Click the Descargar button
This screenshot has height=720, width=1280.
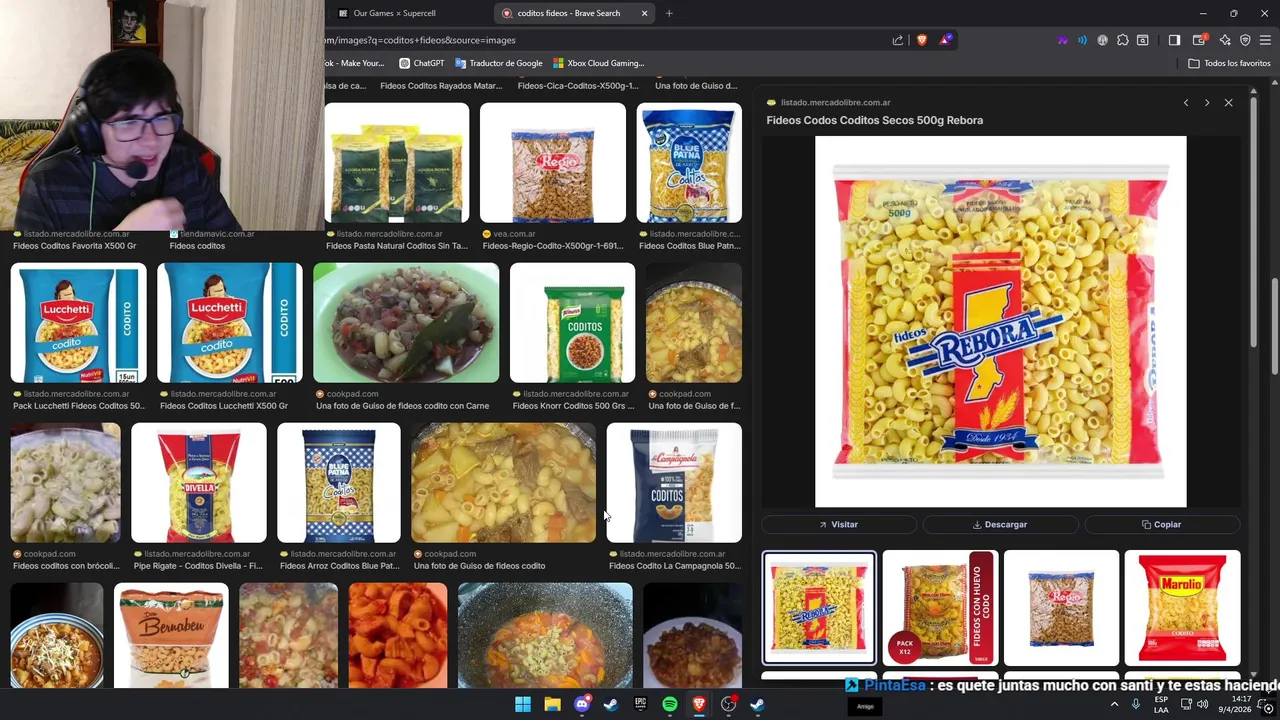point(1000,524)
